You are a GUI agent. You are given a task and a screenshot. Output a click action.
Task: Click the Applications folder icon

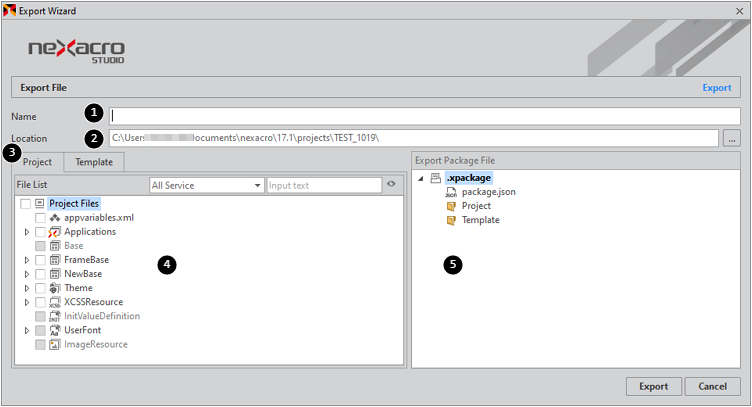[x=55, y=232]
